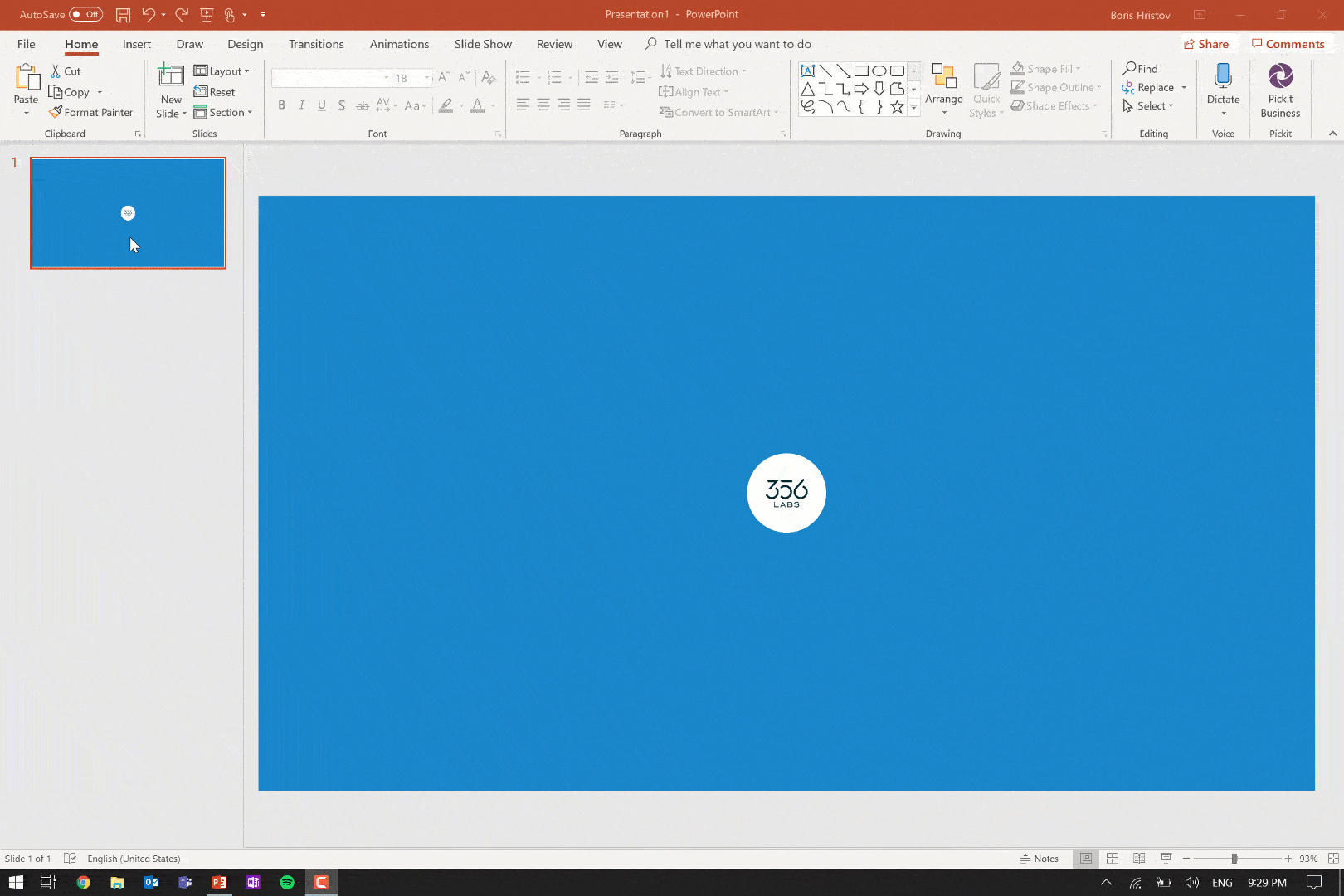This screenshot has height=896, width=1344.
Task: Collapse the ribbon with chevron
Action: coord(1332,133)
